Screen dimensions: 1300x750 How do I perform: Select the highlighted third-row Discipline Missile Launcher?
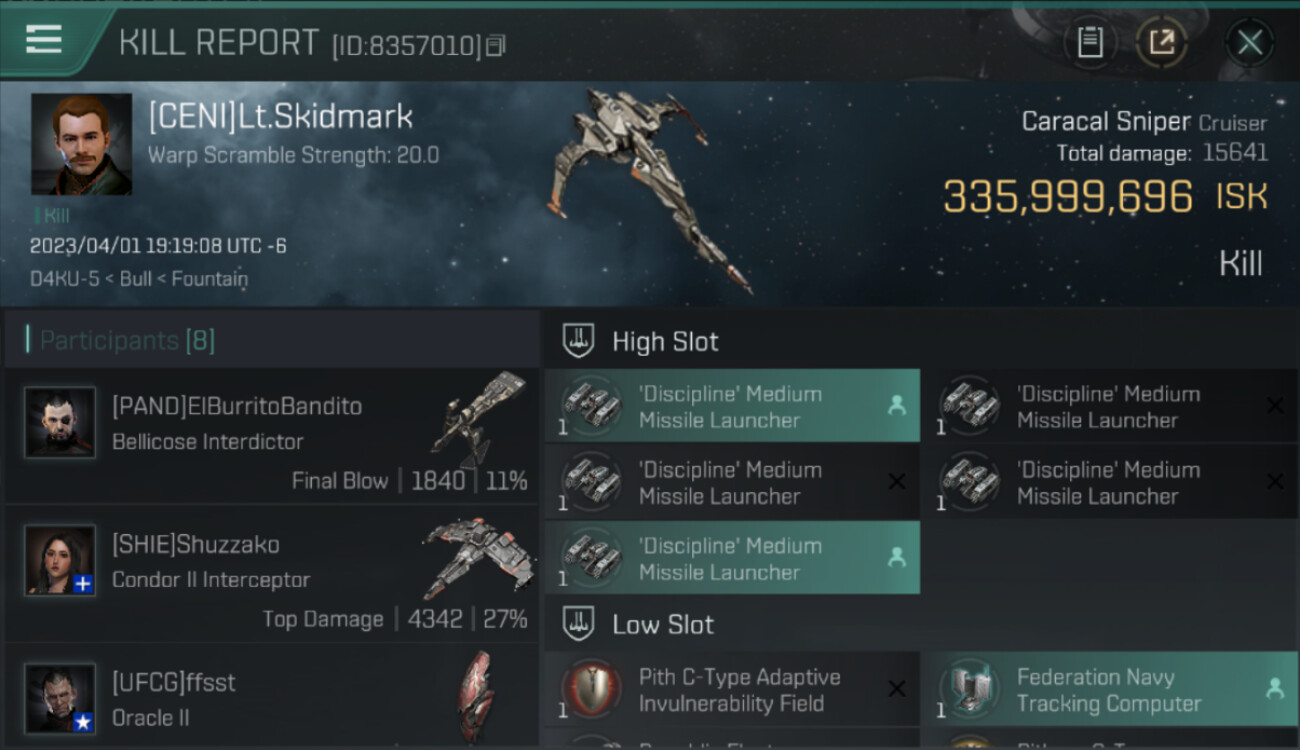coord(732,558)
